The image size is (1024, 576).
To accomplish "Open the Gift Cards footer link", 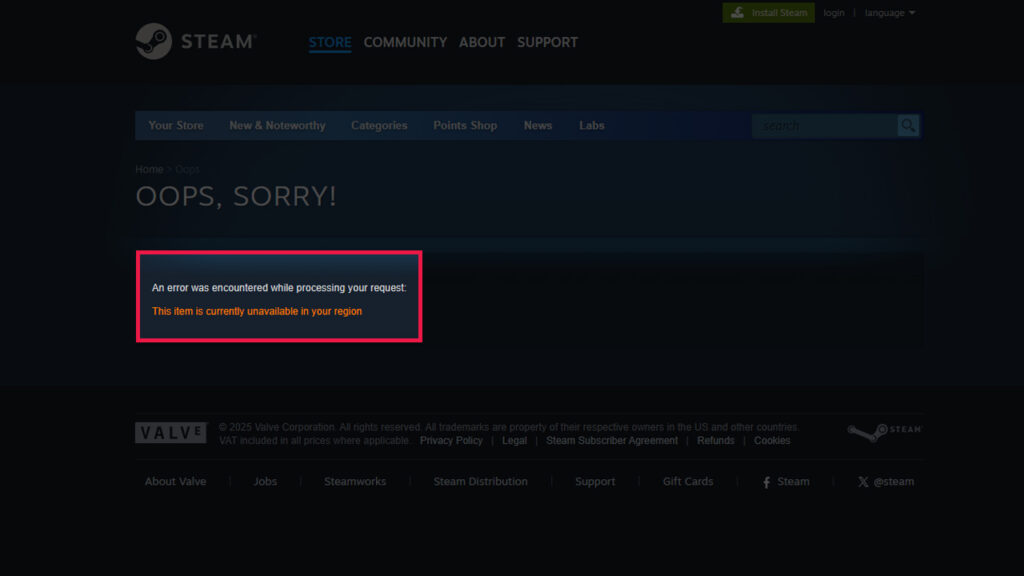I will pos(688,482).
